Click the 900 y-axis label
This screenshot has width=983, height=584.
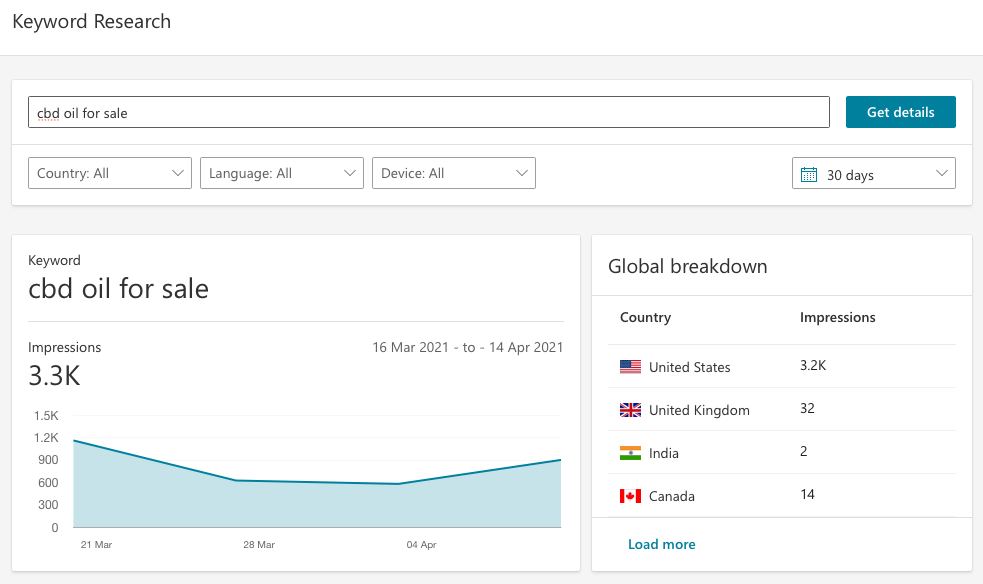pyautogui.click(x=48, y=460)
